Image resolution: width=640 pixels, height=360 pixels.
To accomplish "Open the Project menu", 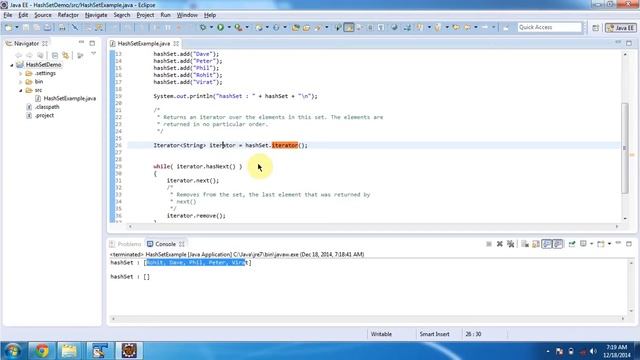I will 145,15.
